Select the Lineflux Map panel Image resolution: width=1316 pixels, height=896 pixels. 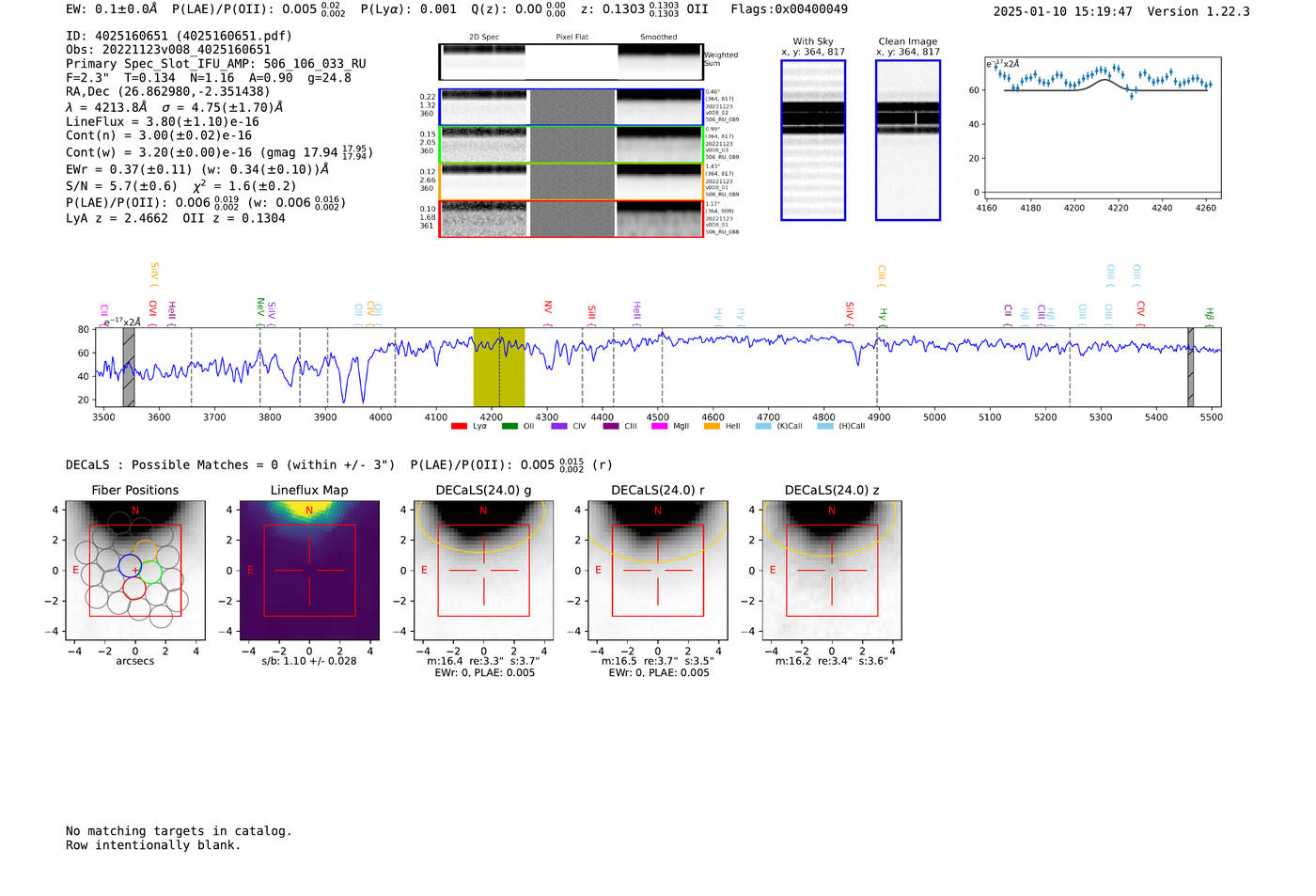(x=309, y=570)
